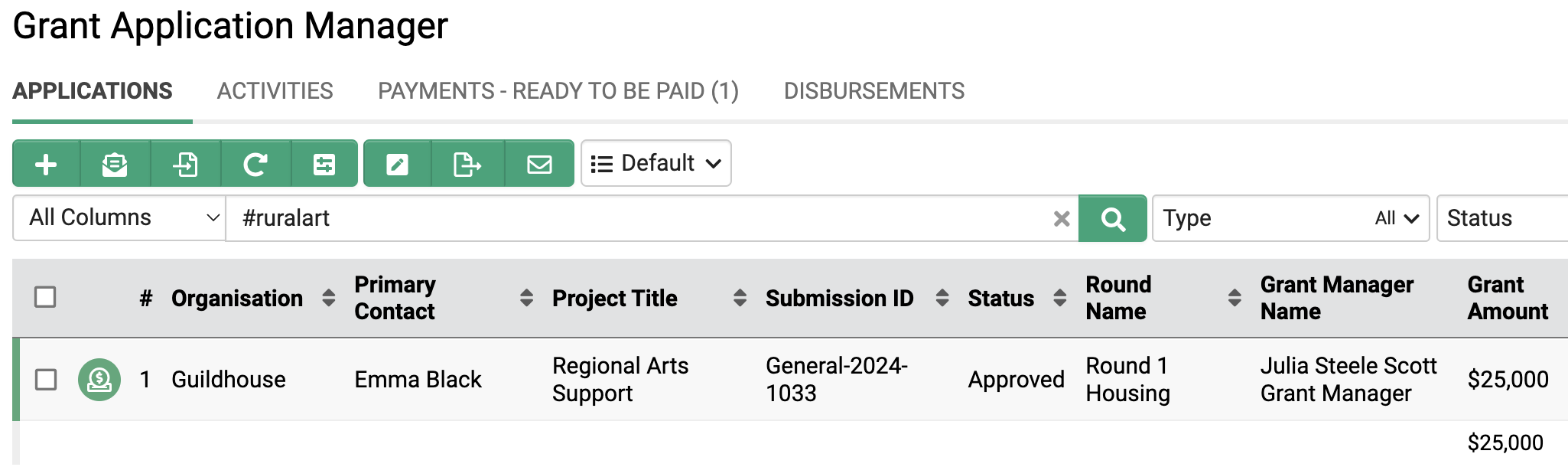Open the Type All filter dropdown
Image resolution: width=1568 pixels, height=467 pixels.
pyautogui.click(x=1291, y=219)
